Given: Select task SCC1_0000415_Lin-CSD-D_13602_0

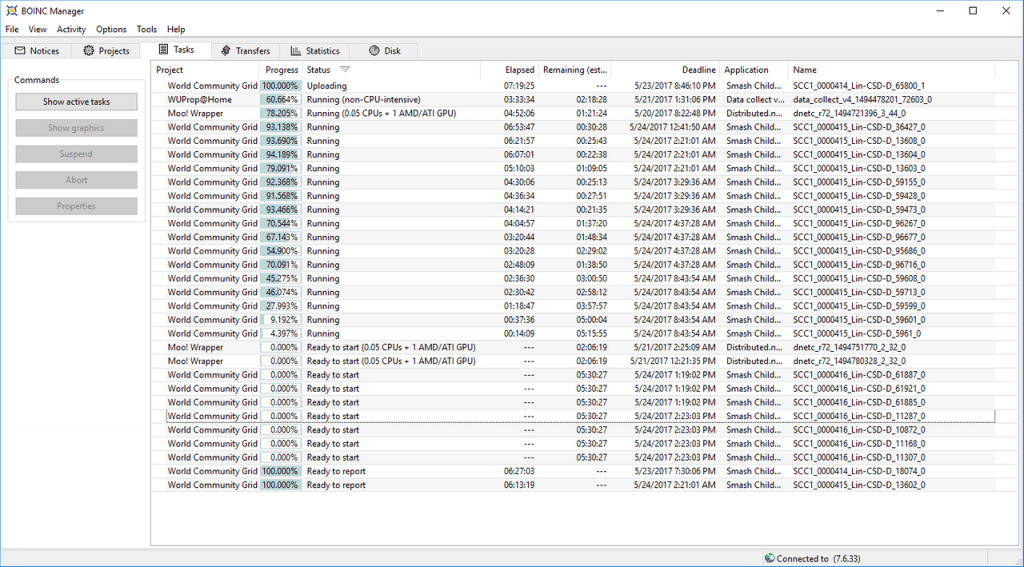Looking at the screenshot, I should click(573, 485).
